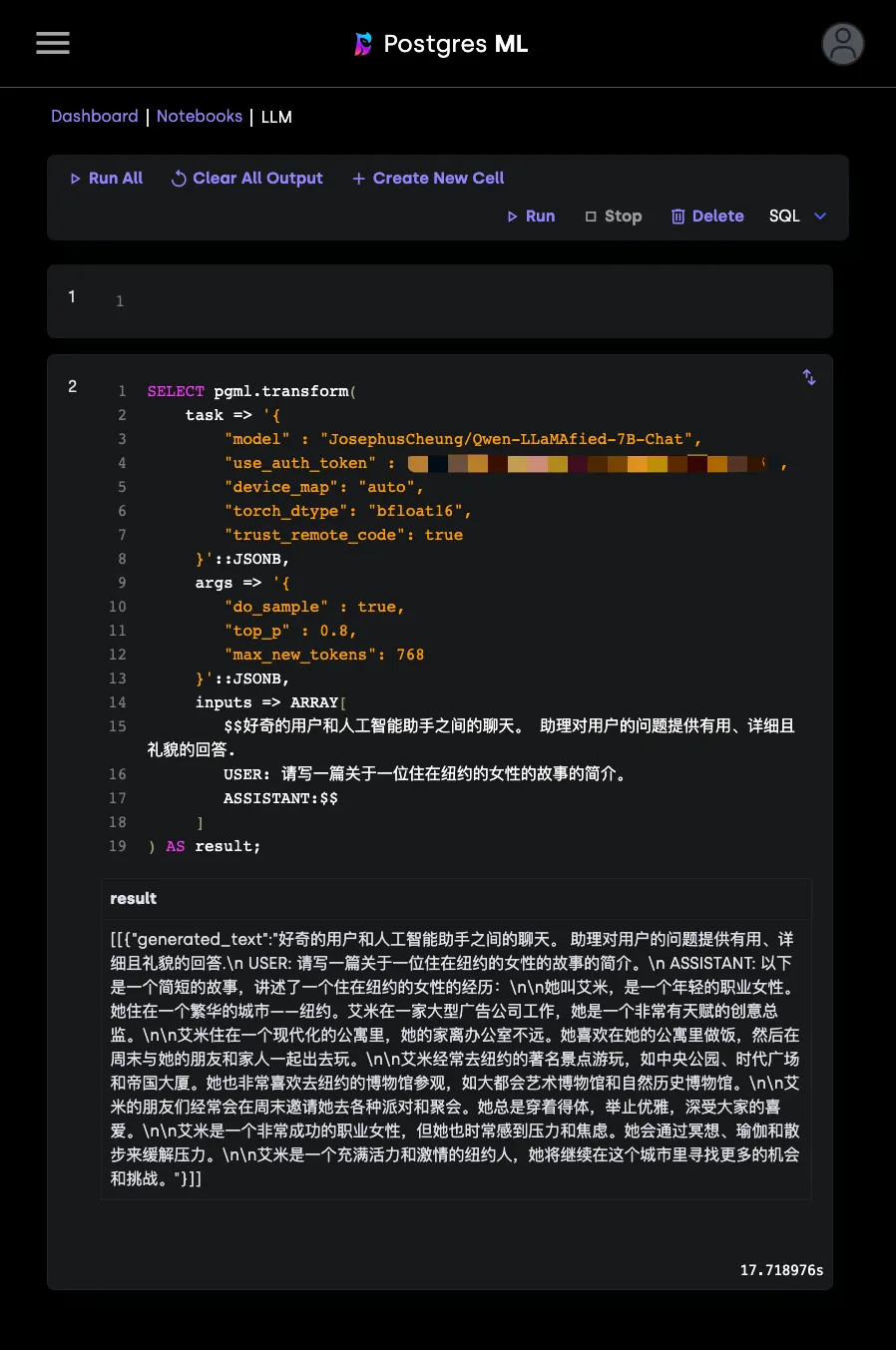Screen dimensions: 896x1350
Task: Click the reorder arrows icon in cell 2
Action: click(809, 377)
